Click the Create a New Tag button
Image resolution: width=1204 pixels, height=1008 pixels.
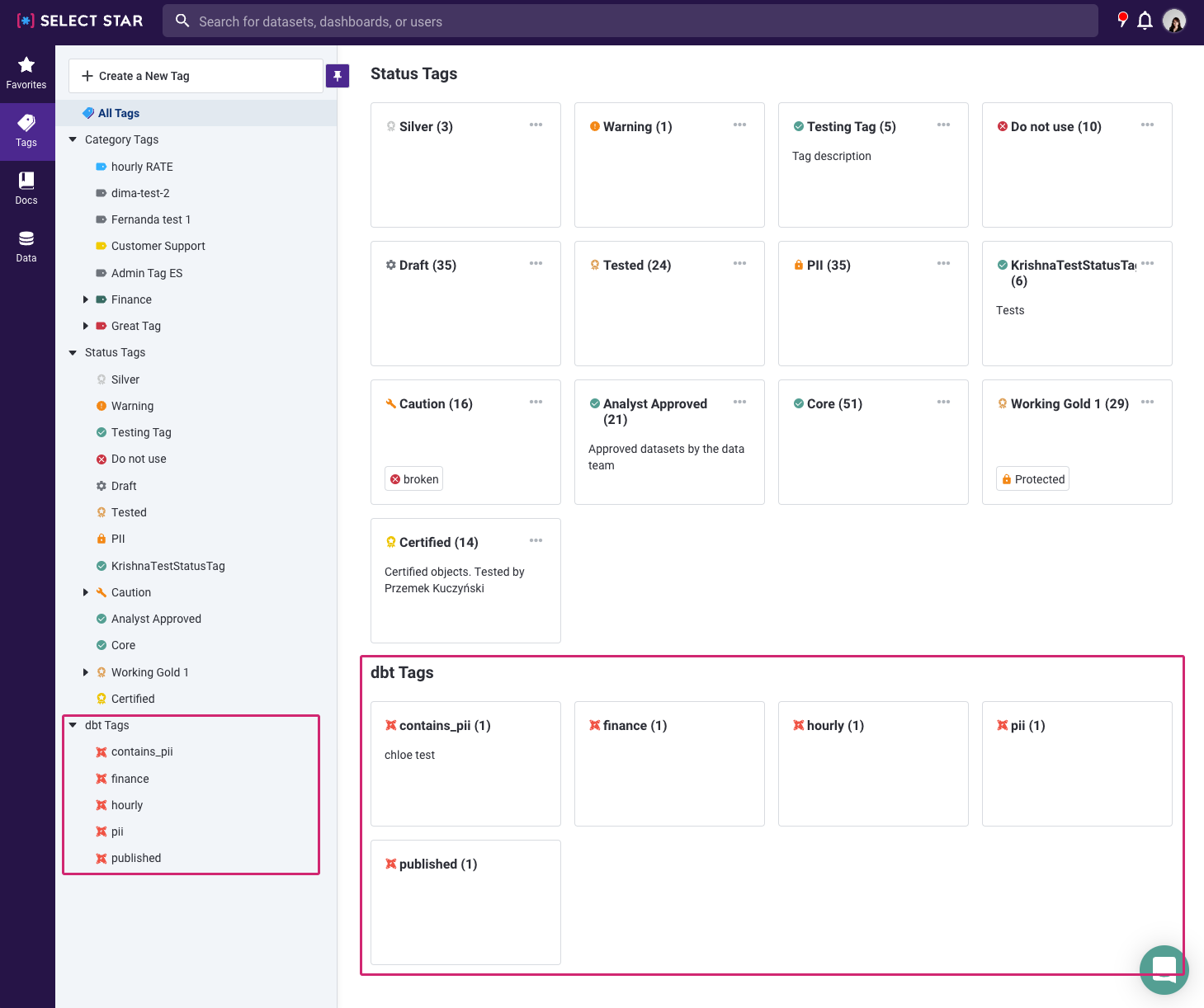[x=196, y=76]
